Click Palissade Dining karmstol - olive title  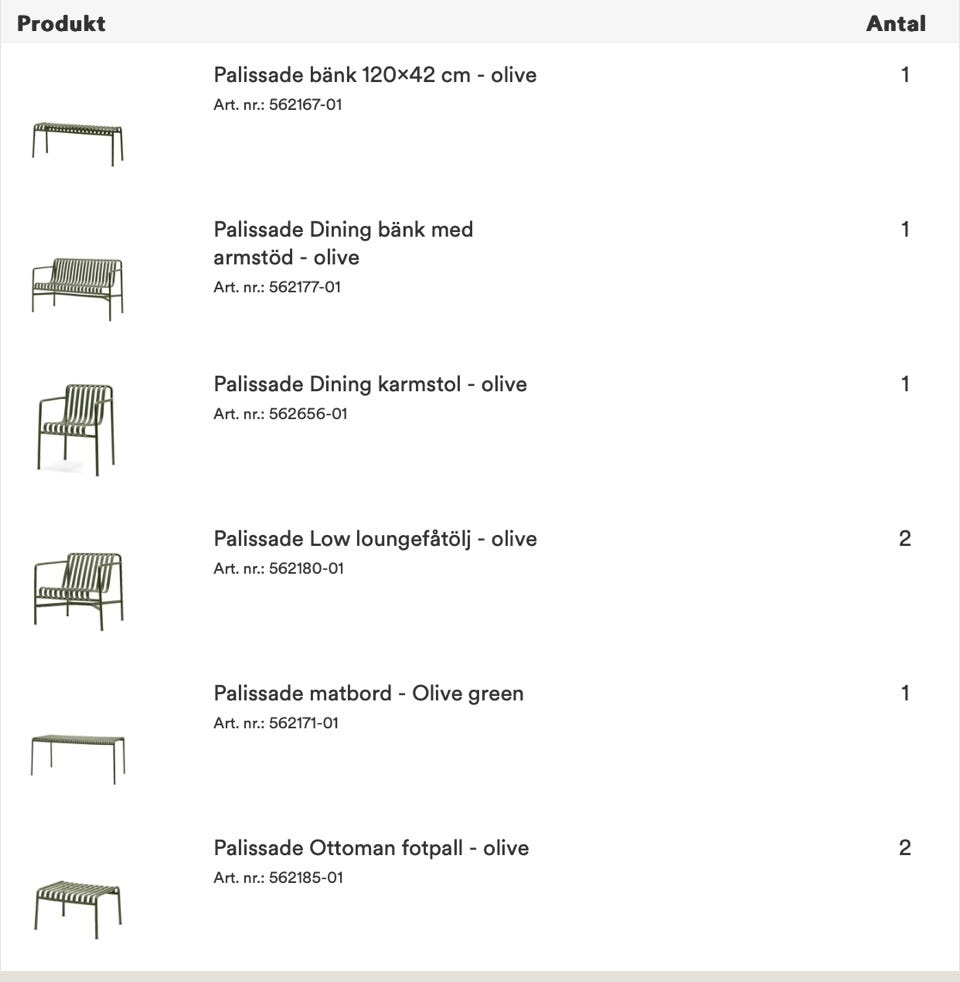[x=370, y=384]
